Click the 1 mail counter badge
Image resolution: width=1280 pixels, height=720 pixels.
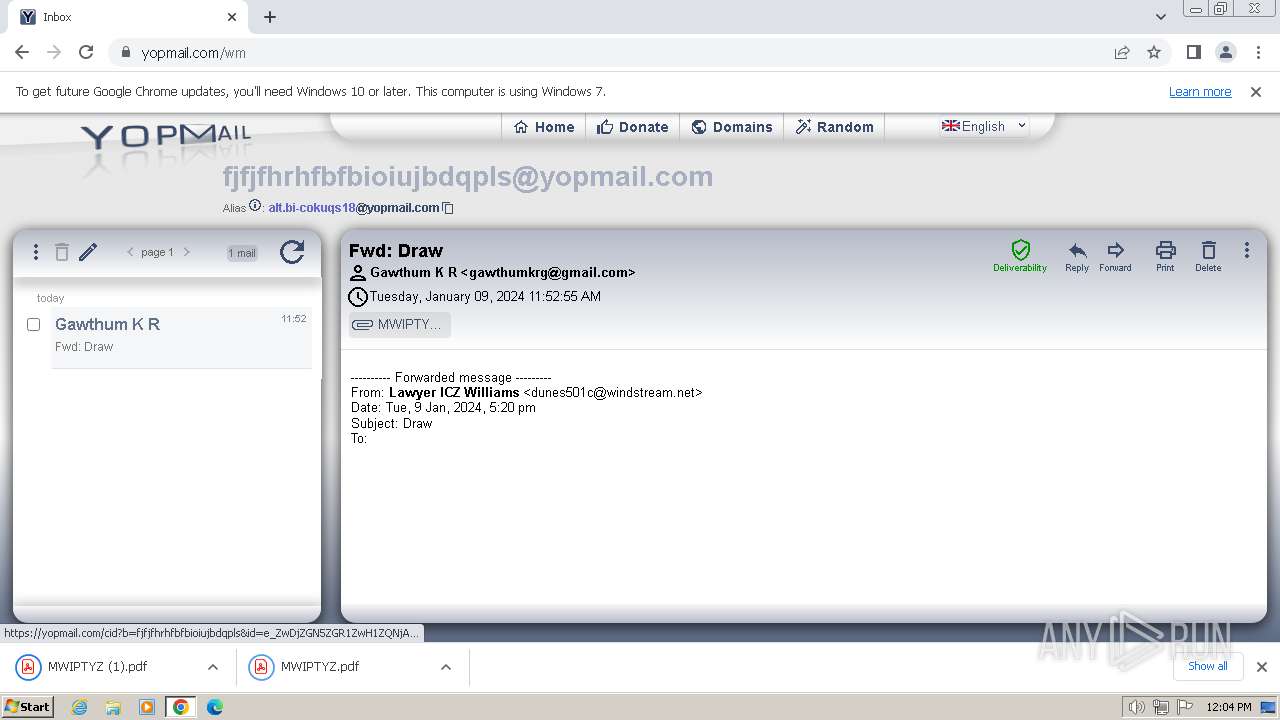coord(242,253)
